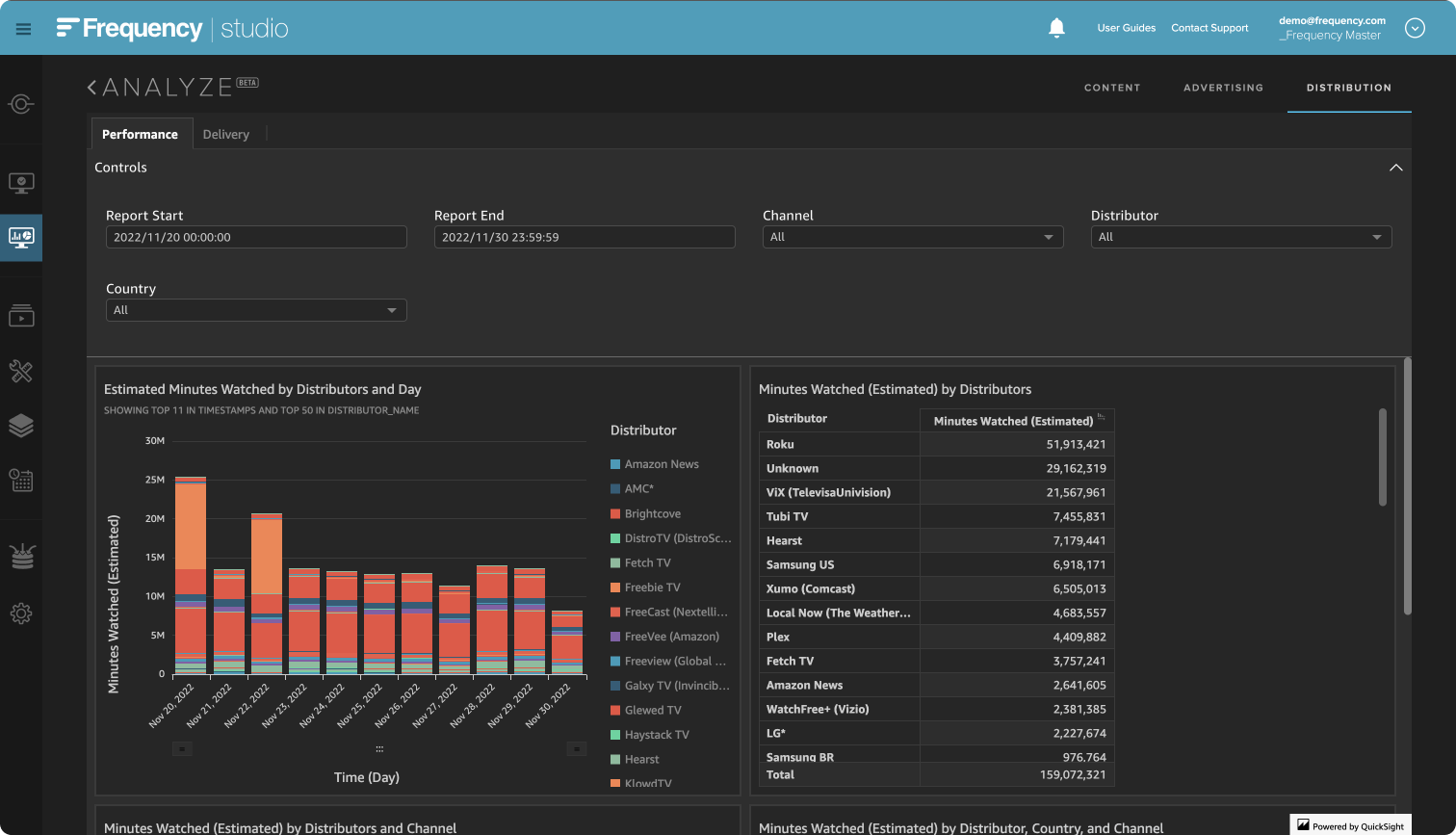This screenshot has width=1456, height=835.
Task: Select the analytics dashboard sidebar icon
Action: [21, 237]
